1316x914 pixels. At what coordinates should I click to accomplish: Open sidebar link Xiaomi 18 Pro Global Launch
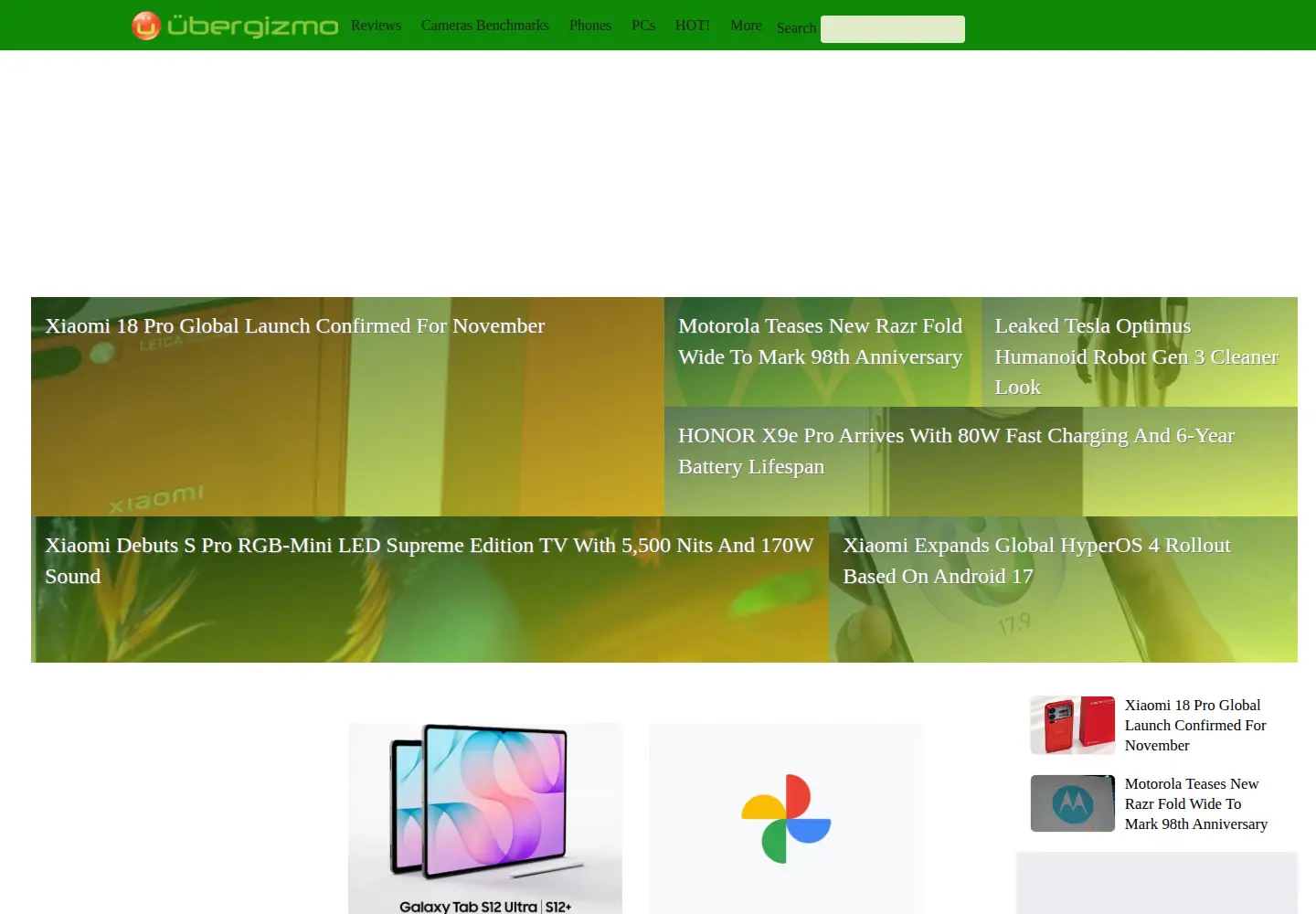(1195, 725)
